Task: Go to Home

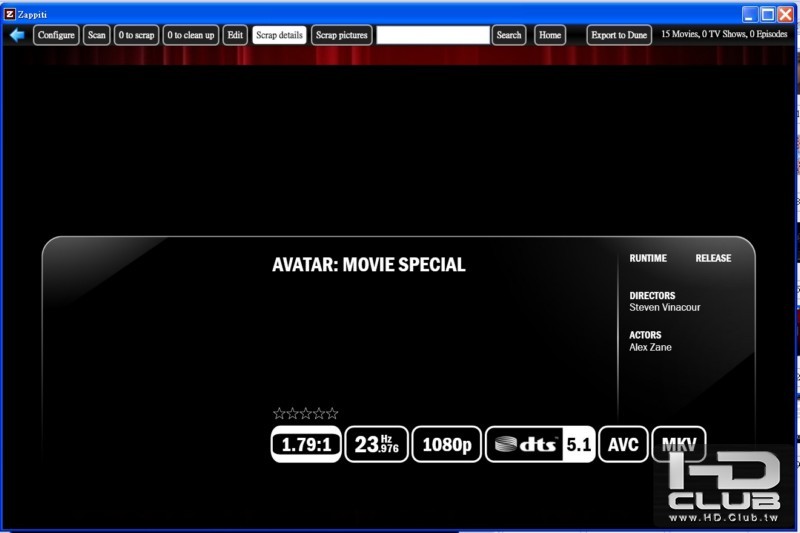Action: [550, 35]
